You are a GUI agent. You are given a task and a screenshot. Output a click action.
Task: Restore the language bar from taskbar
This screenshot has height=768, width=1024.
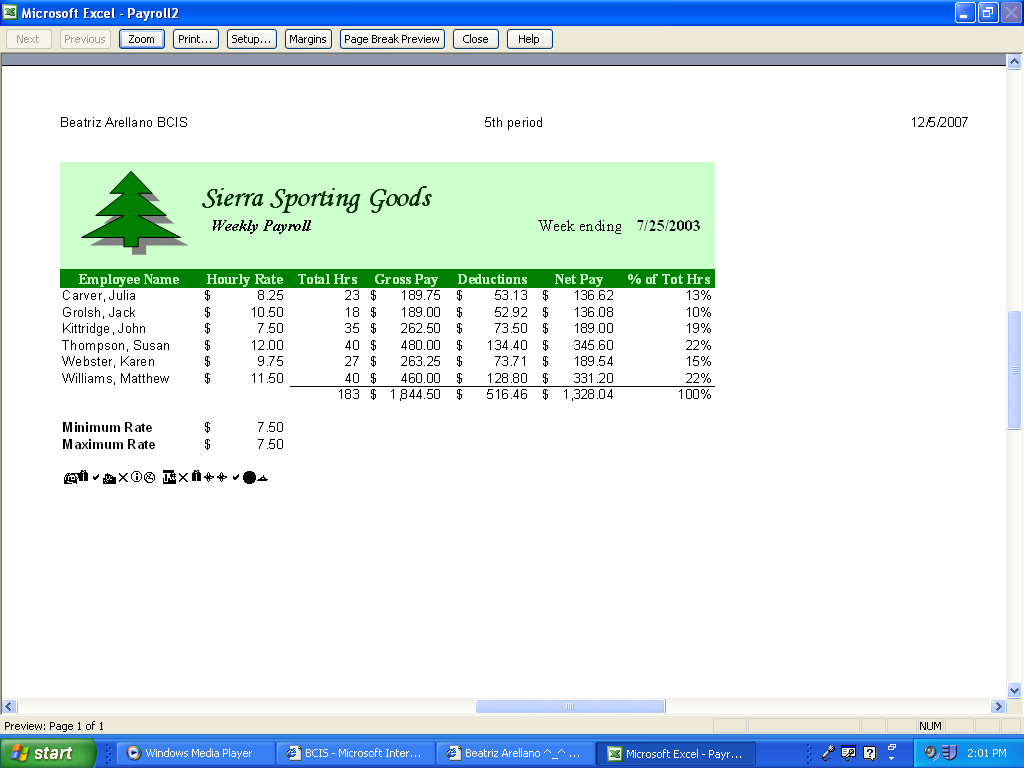pos(892,748)
